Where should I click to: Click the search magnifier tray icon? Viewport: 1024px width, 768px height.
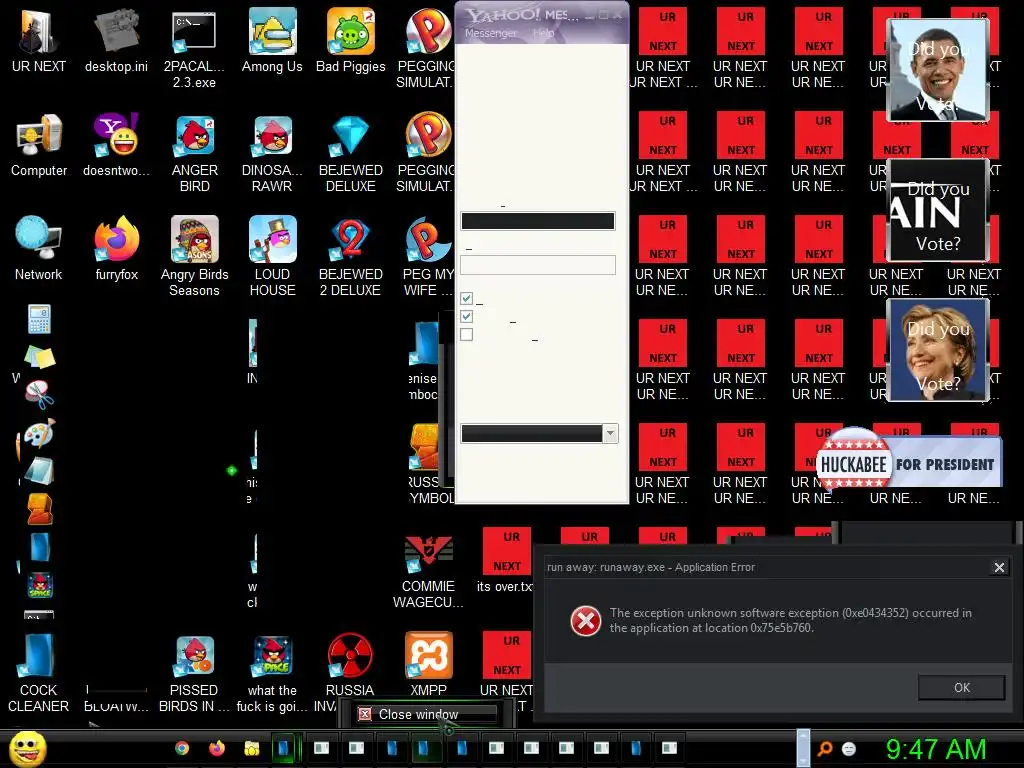point(825,748)
